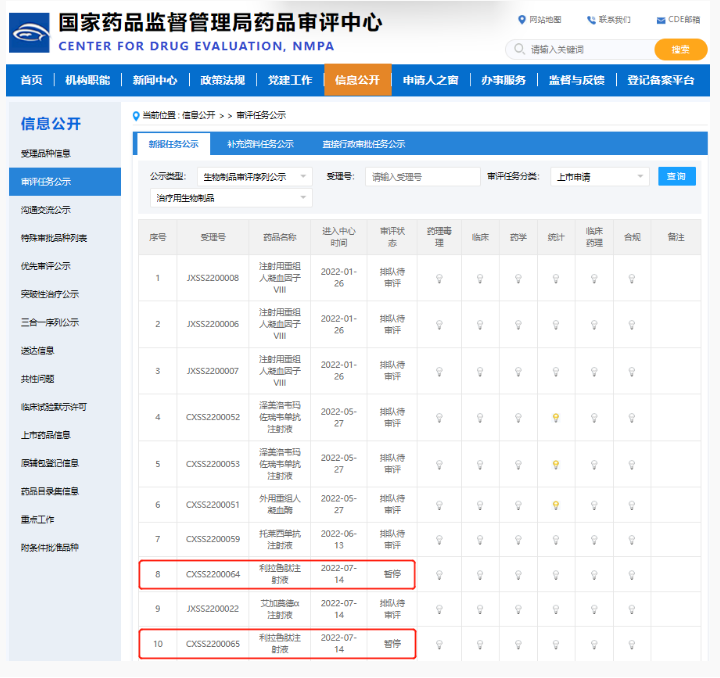Open 上市药品信息 in the sidebar
The width and height of the screenshot is (720, 678).
45,435
